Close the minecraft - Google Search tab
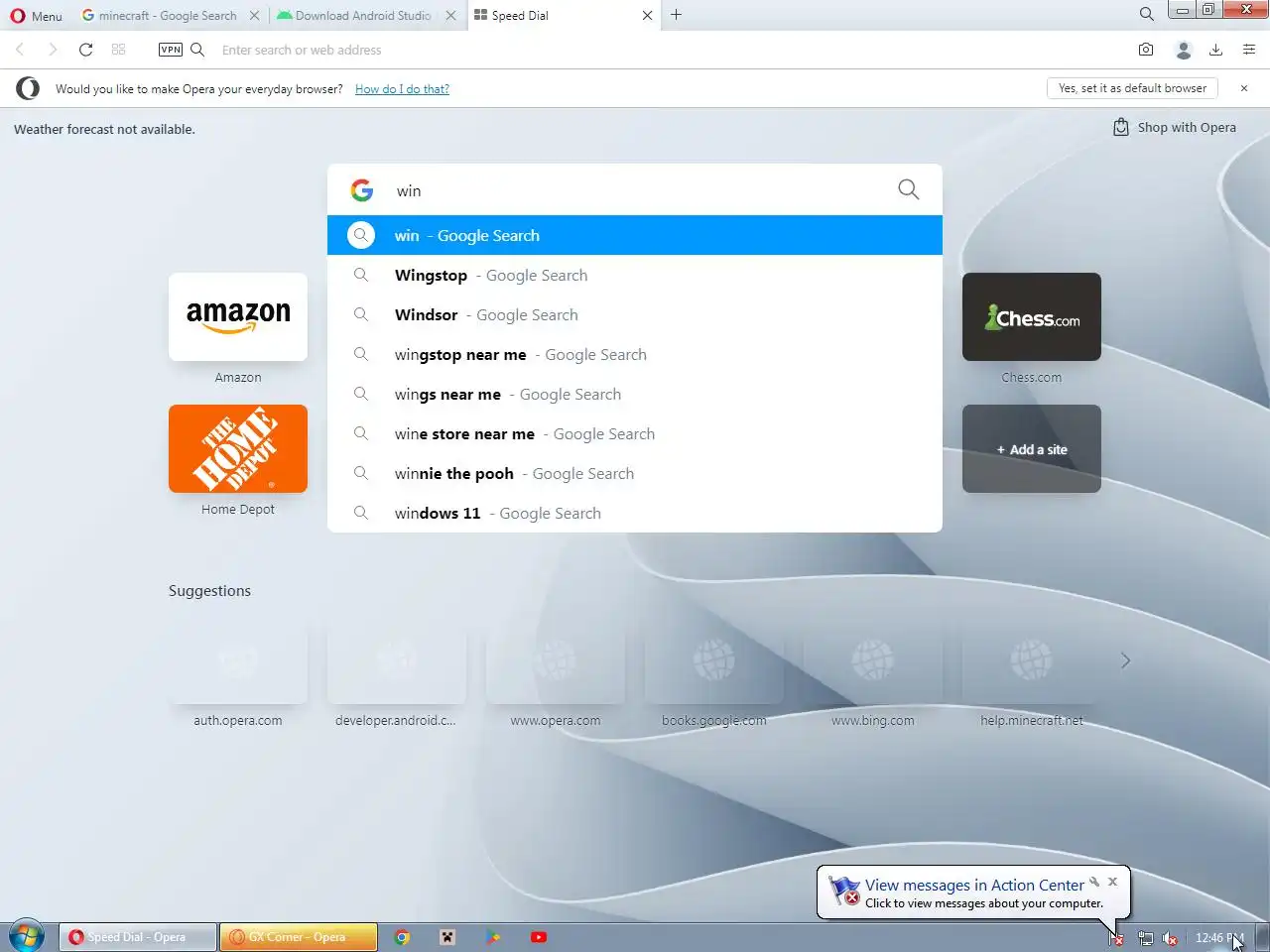Viewport: 1270px width, 952px height. pos(255,16)
